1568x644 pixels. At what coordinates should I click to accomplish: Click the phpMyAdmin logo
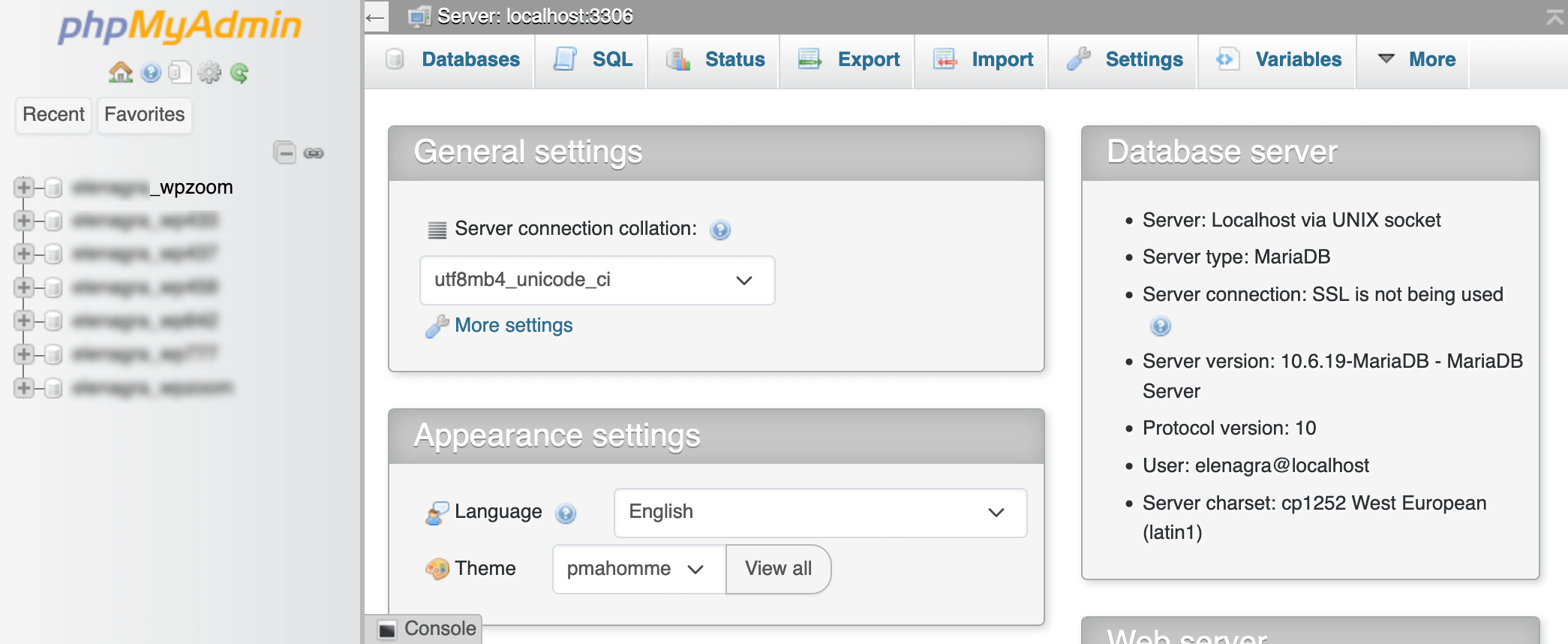pyautogui.click(x=180, y=26)
